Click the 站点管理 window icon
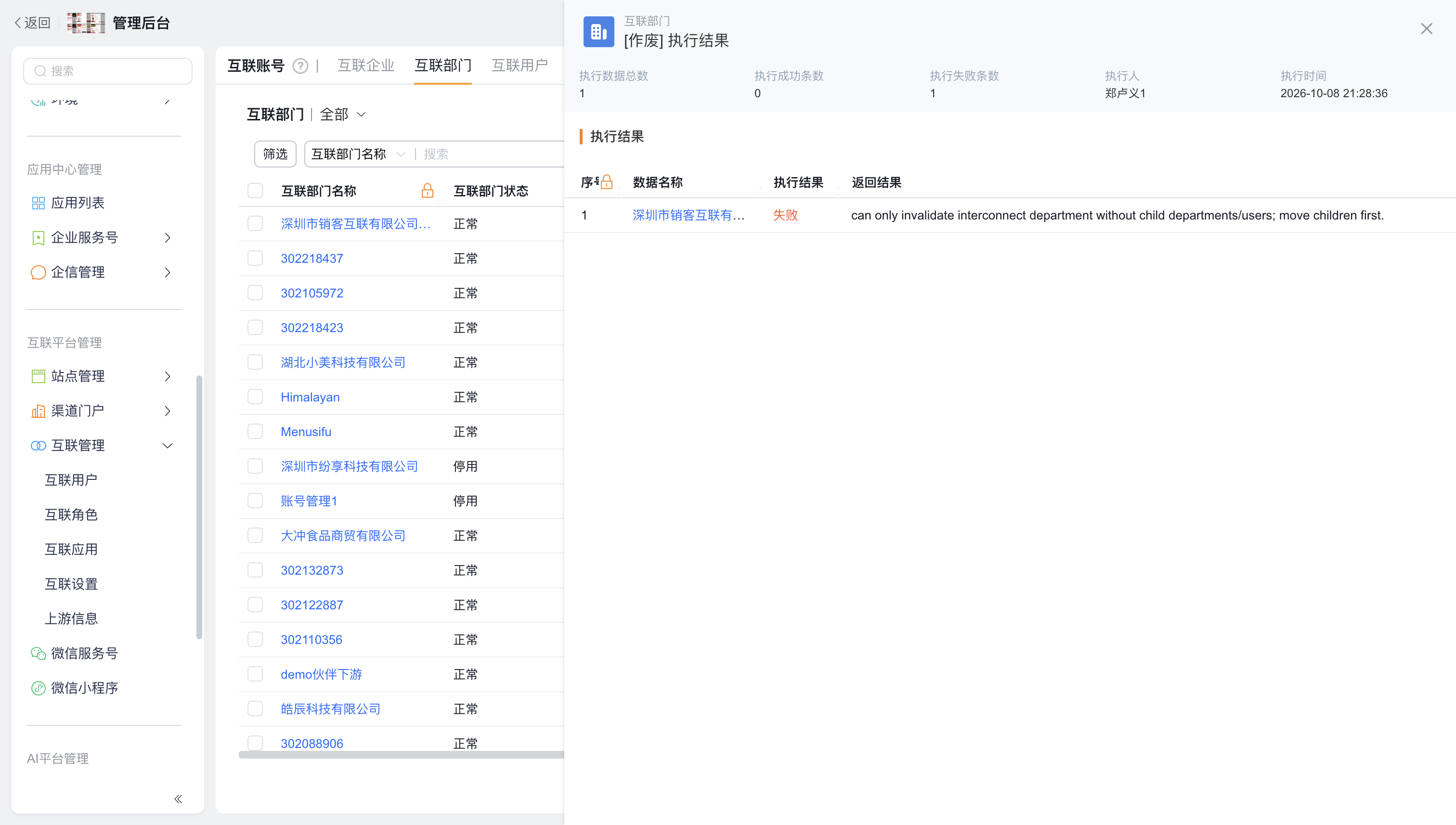1456x825 pixels. pos(38,375)
